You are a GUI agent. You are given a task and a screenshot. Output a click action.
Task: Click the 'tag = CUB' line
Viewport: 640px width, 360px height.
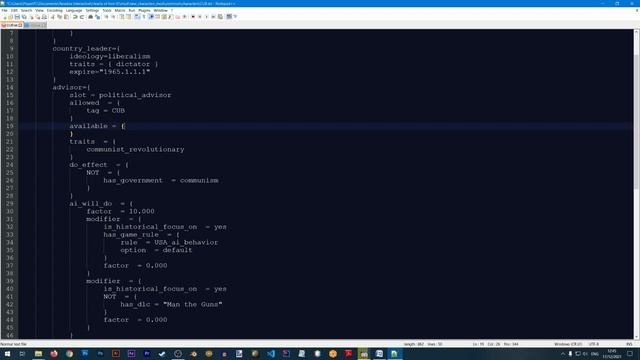pos(105,111)
